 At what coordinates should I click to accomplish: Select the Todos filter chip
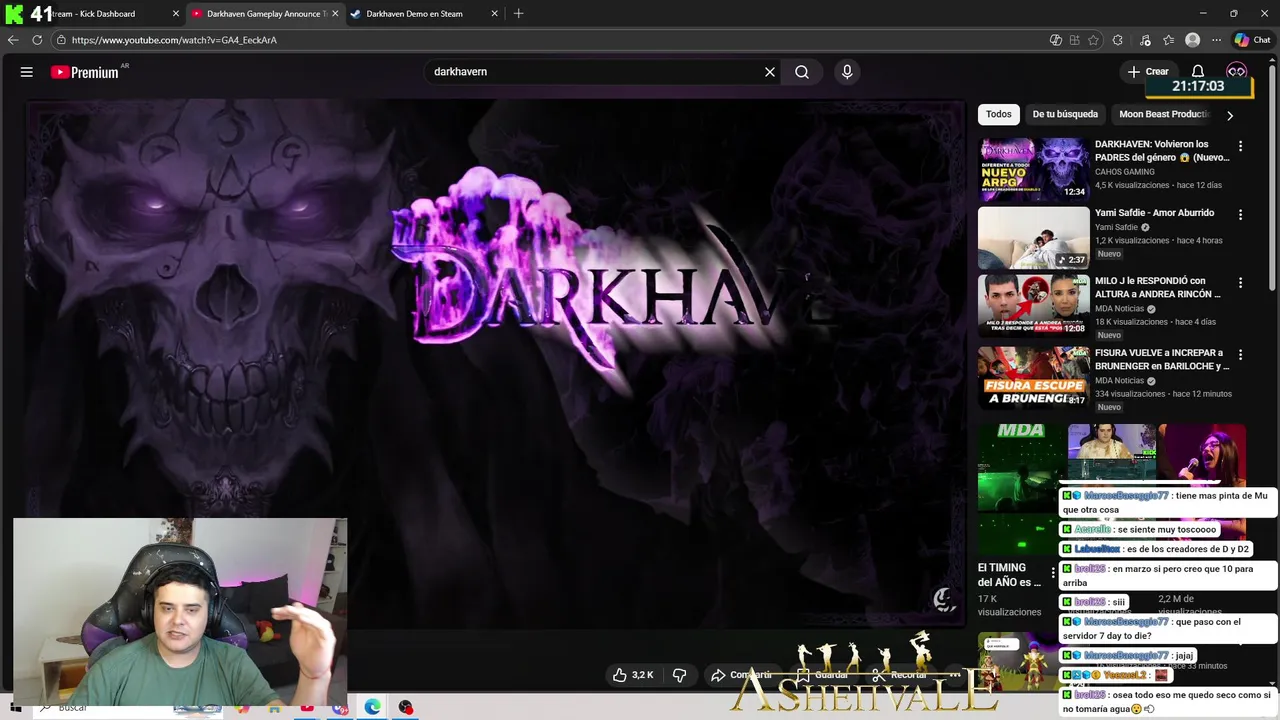tap(999, 114)
